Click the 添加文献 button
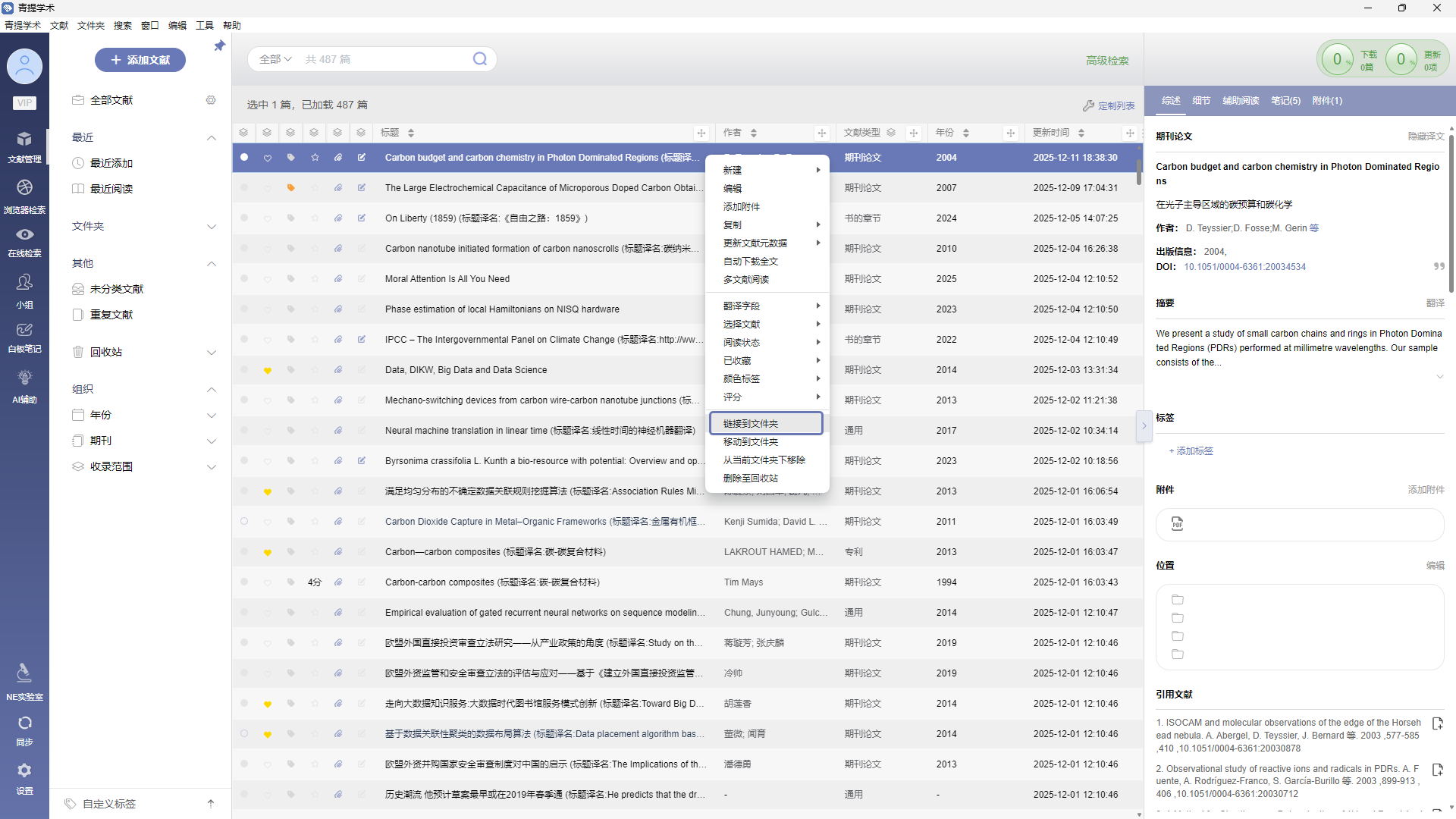Viewport: 1456px width, 819px height. click(140, 60)
